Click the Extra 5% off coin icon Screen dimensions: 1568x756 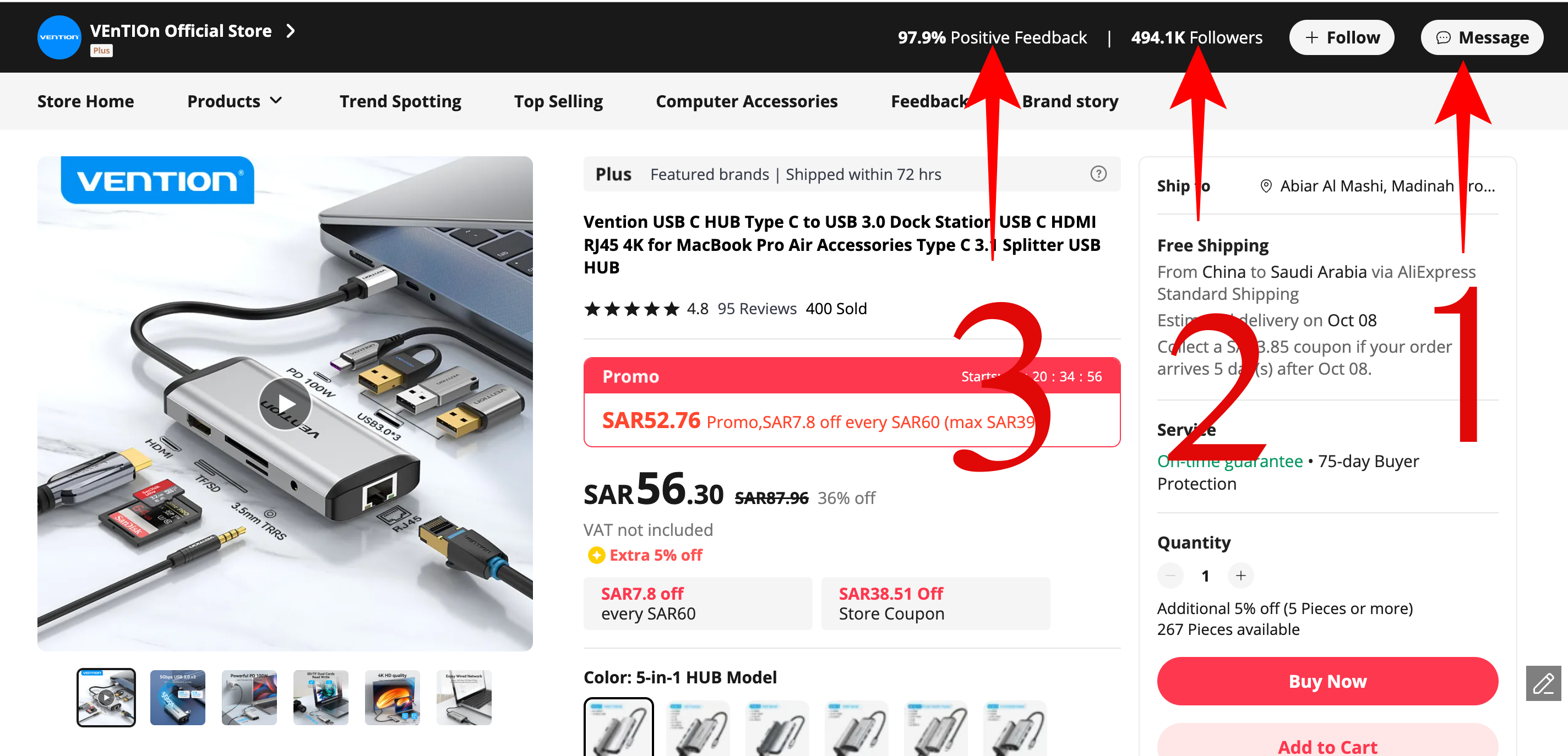pyautogui.click(x=596, y=555)
